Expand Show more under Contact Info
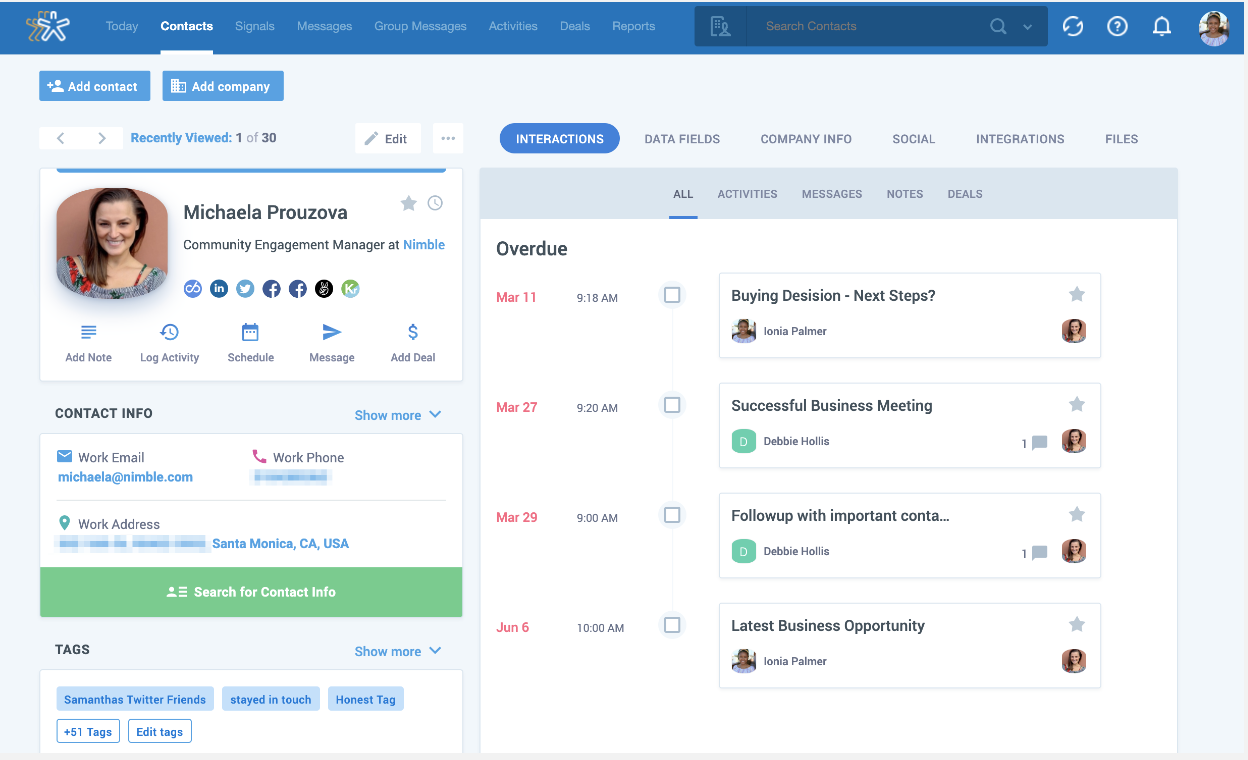1248x760 pixels. tap(398, 414)
